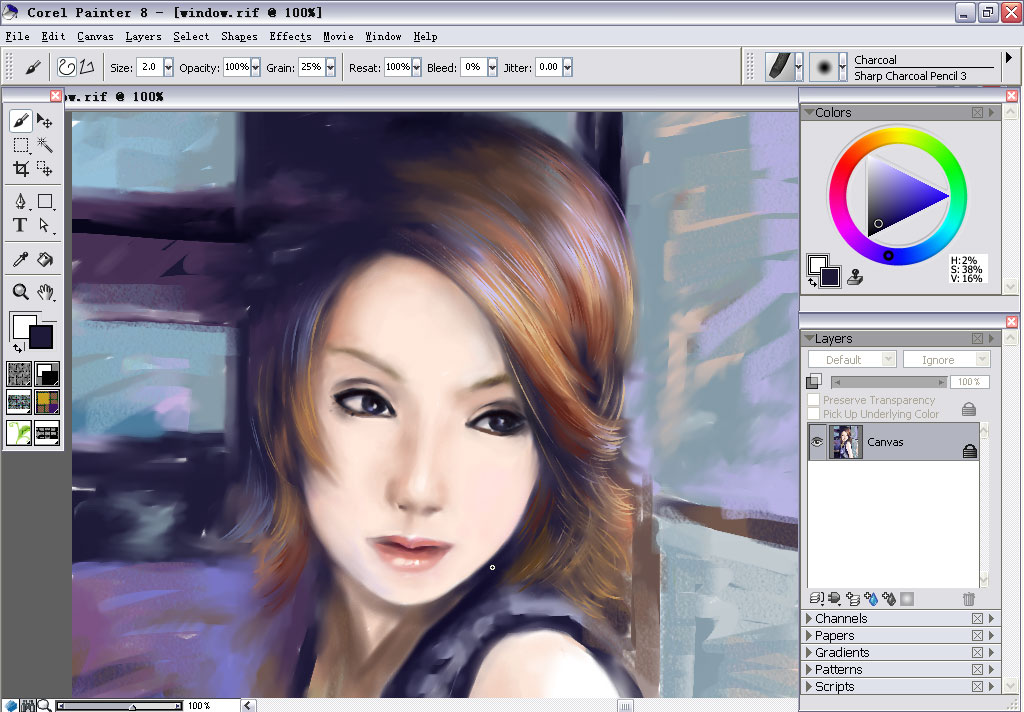The width and height of the screenshot is (1024, 712).
Task: Click the main color swatch in toolbox
Action: [x=40, y=337]
